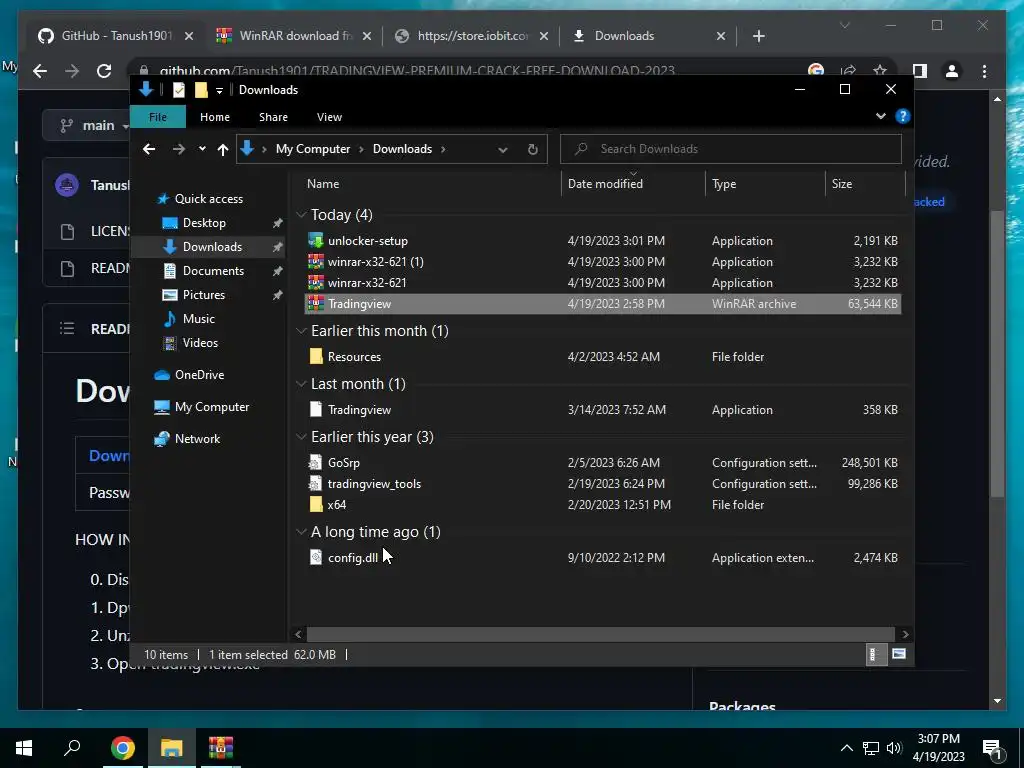Switch to large icons view layout

(899, 654)
